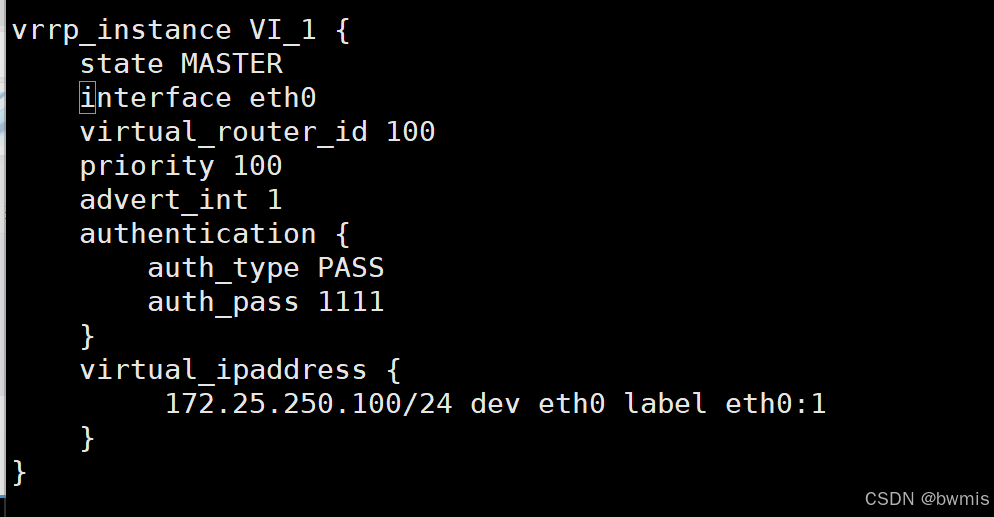
Task: Click the vrrp_instance keyword
Action: (x=122, y=31)
